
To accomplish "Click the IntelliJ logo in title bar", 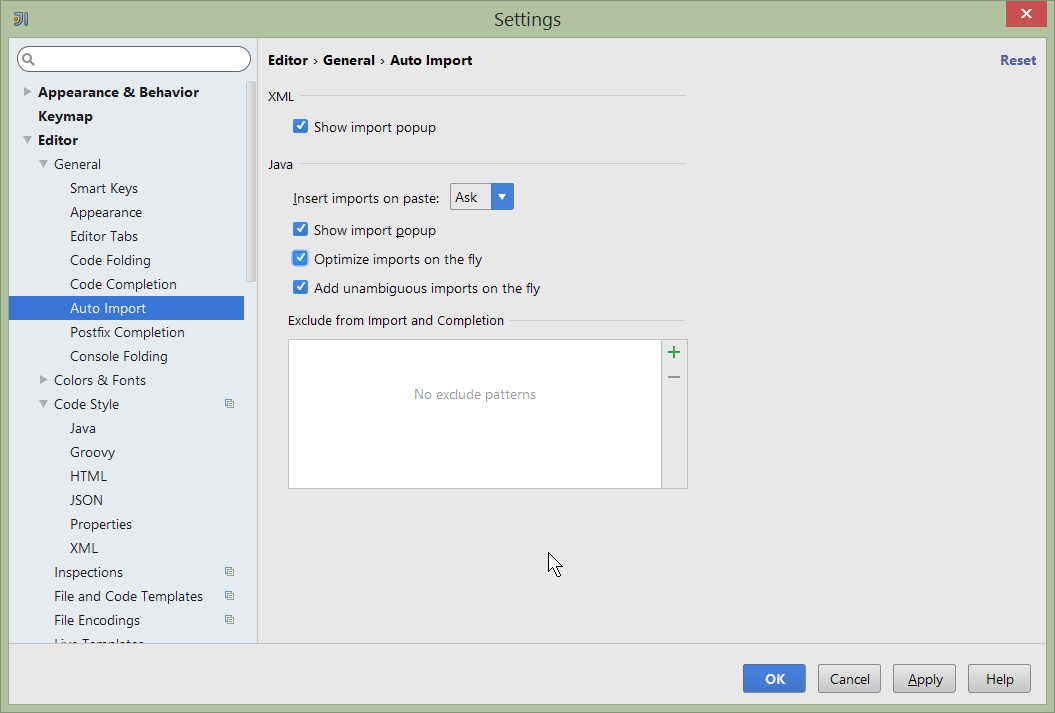I will point(20,19).
